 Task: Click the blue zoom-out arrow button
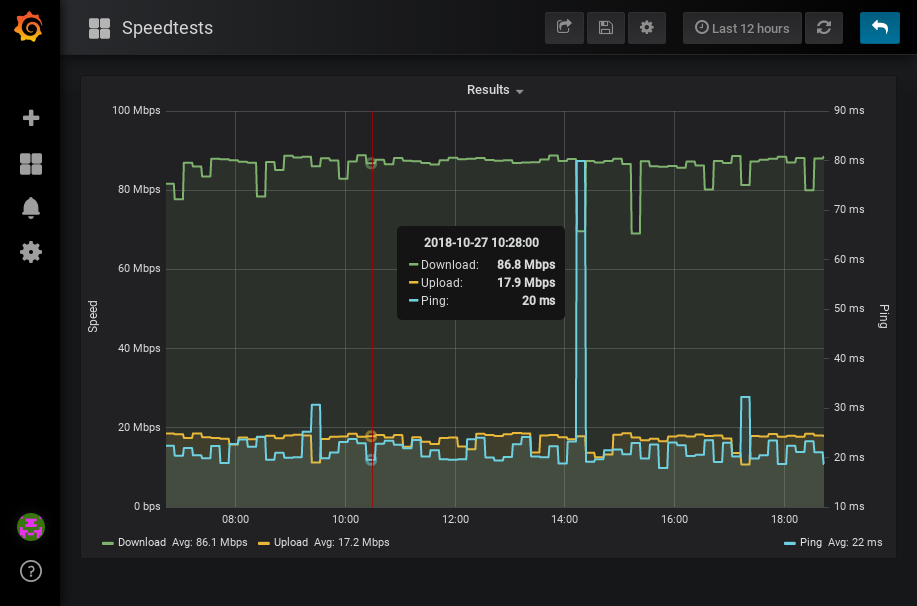click(x=879, y=28)
